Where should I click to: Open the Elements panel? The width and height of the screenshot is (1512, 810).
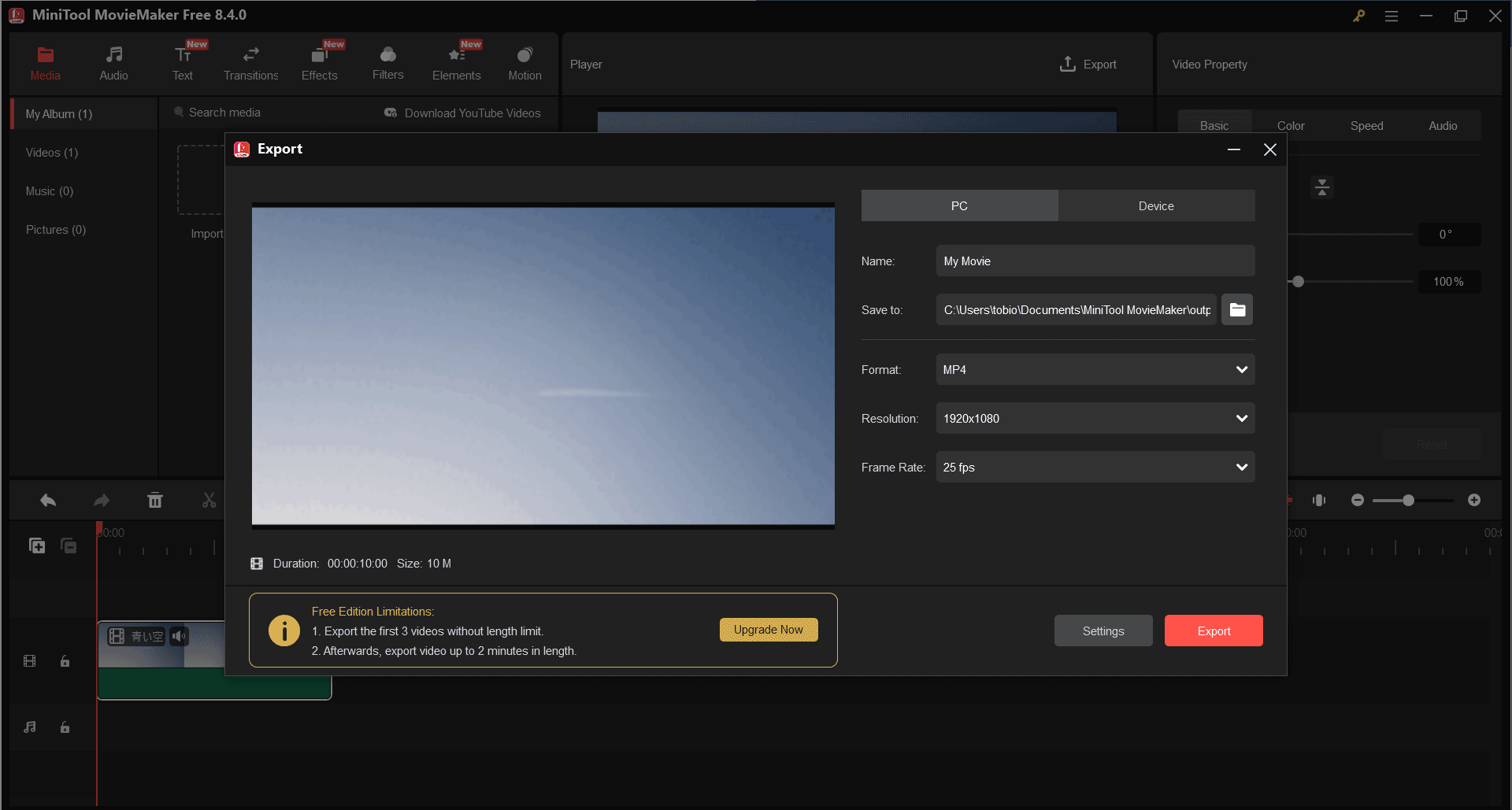pos(456,57)
